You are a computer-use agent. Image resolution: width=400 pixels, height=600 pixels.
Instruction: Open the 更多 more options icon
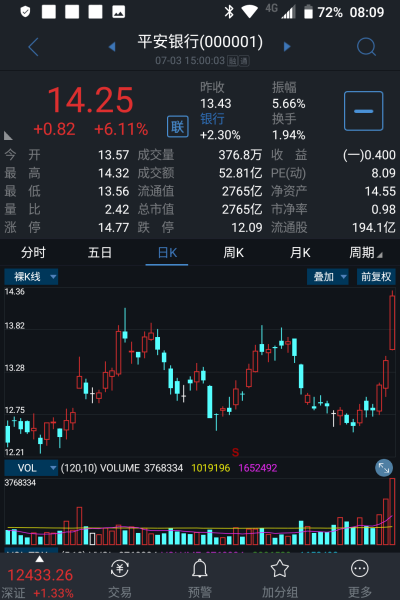tap(360, 569)
